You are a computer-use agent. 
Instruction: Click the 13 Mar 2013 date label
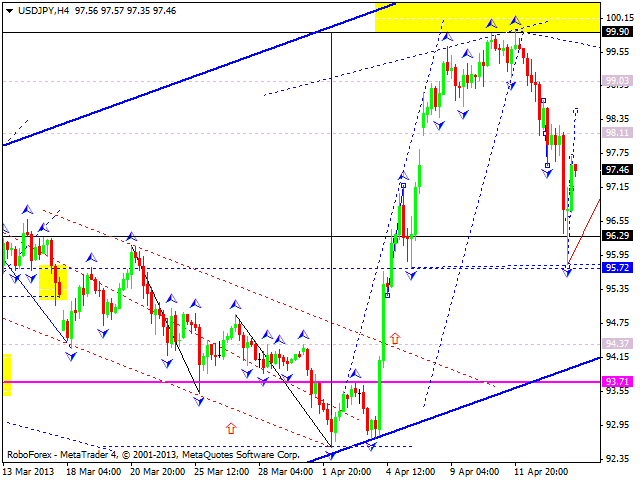point(32,469)
